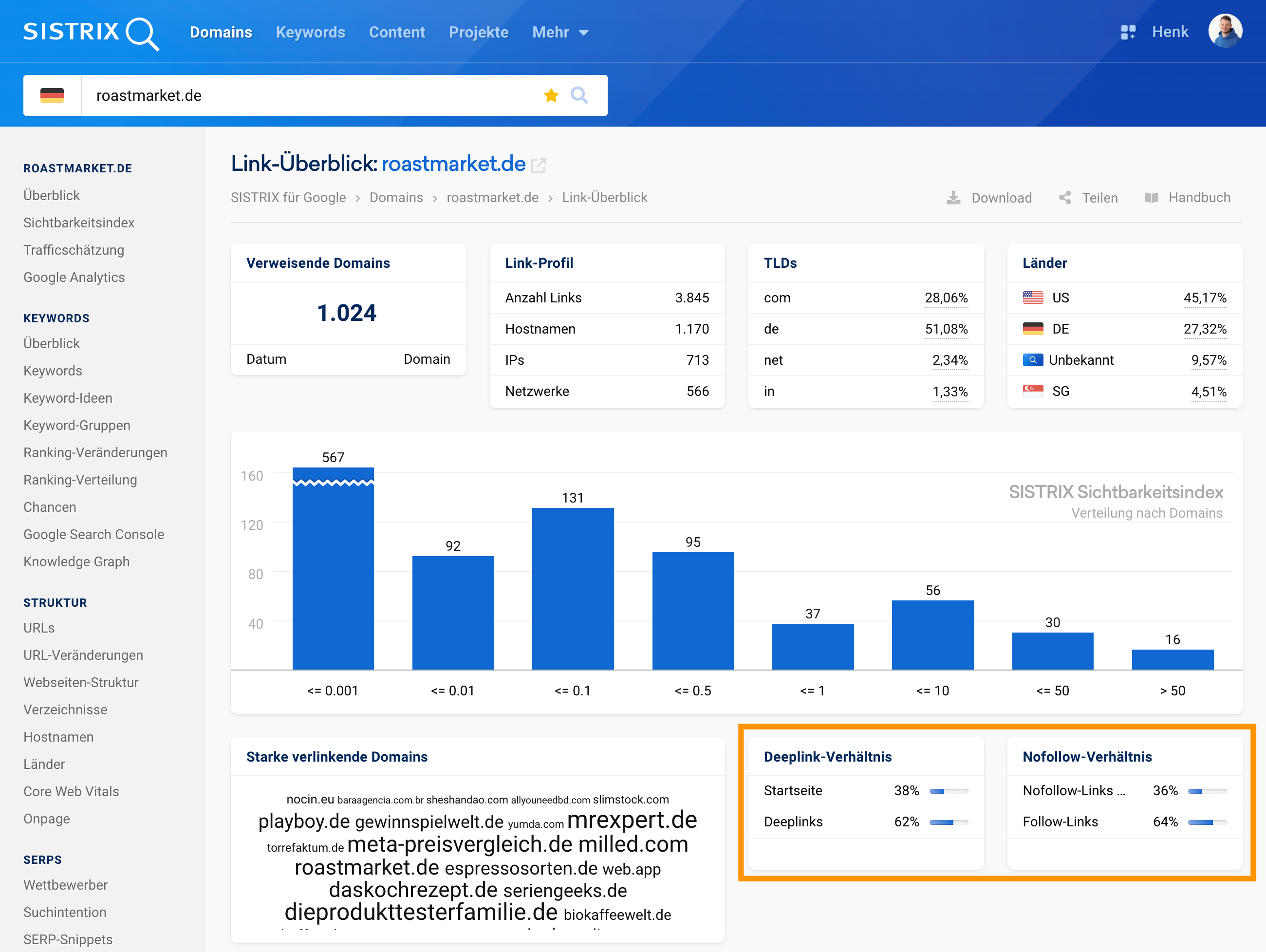The height and width of the screenshot is (952, 1266).
Task: Mark roastmarket.de as favorite via star icon
Action: (x=551, y=95)
